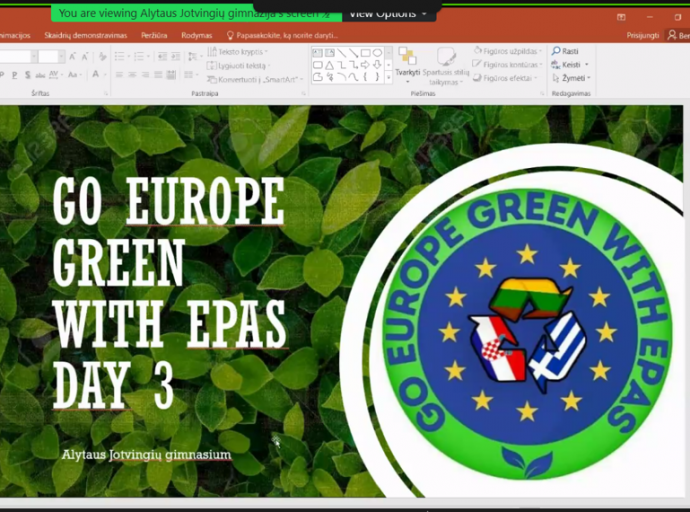Viewport: 690px width, 512px height.
Task: Open the Aa change case menu
Action: coord(74,75)
